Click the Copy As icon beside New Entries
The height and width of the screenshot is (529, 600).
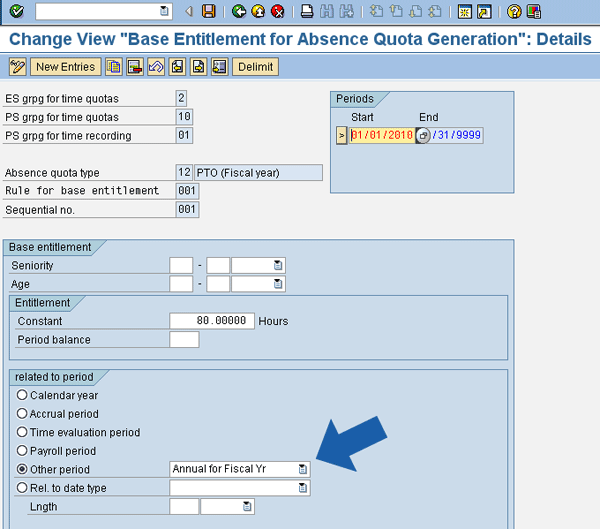click(114, 67)
